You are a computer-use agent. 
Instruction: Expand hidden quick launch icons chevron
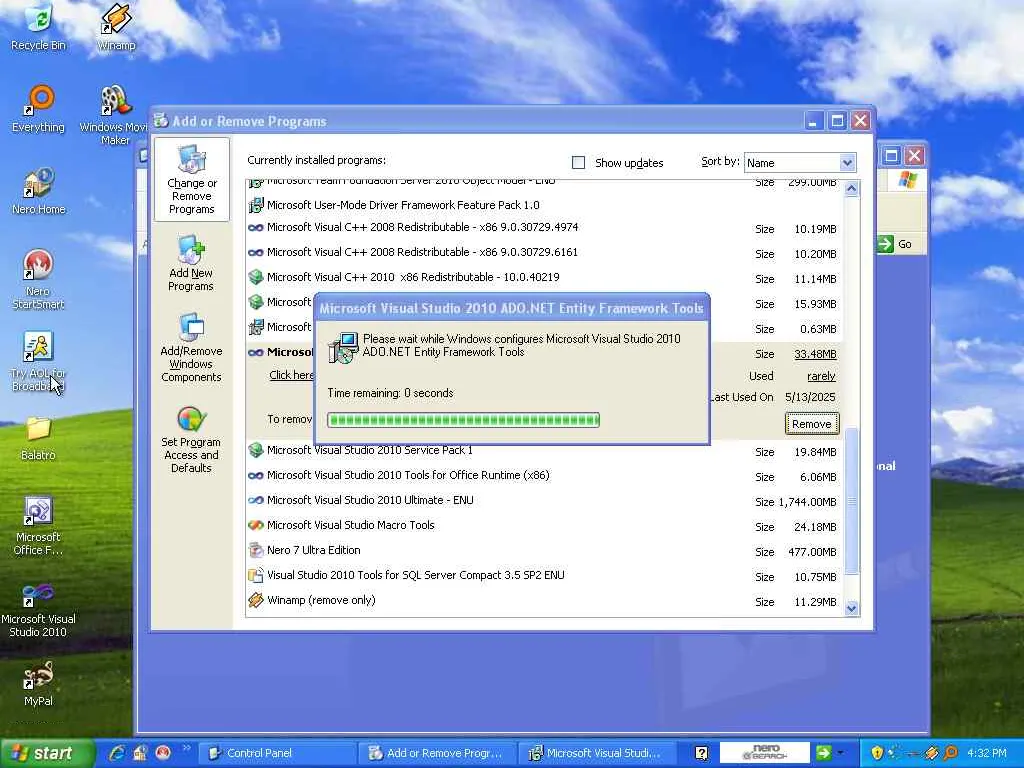pyautogui.click(x=186, y=748)
